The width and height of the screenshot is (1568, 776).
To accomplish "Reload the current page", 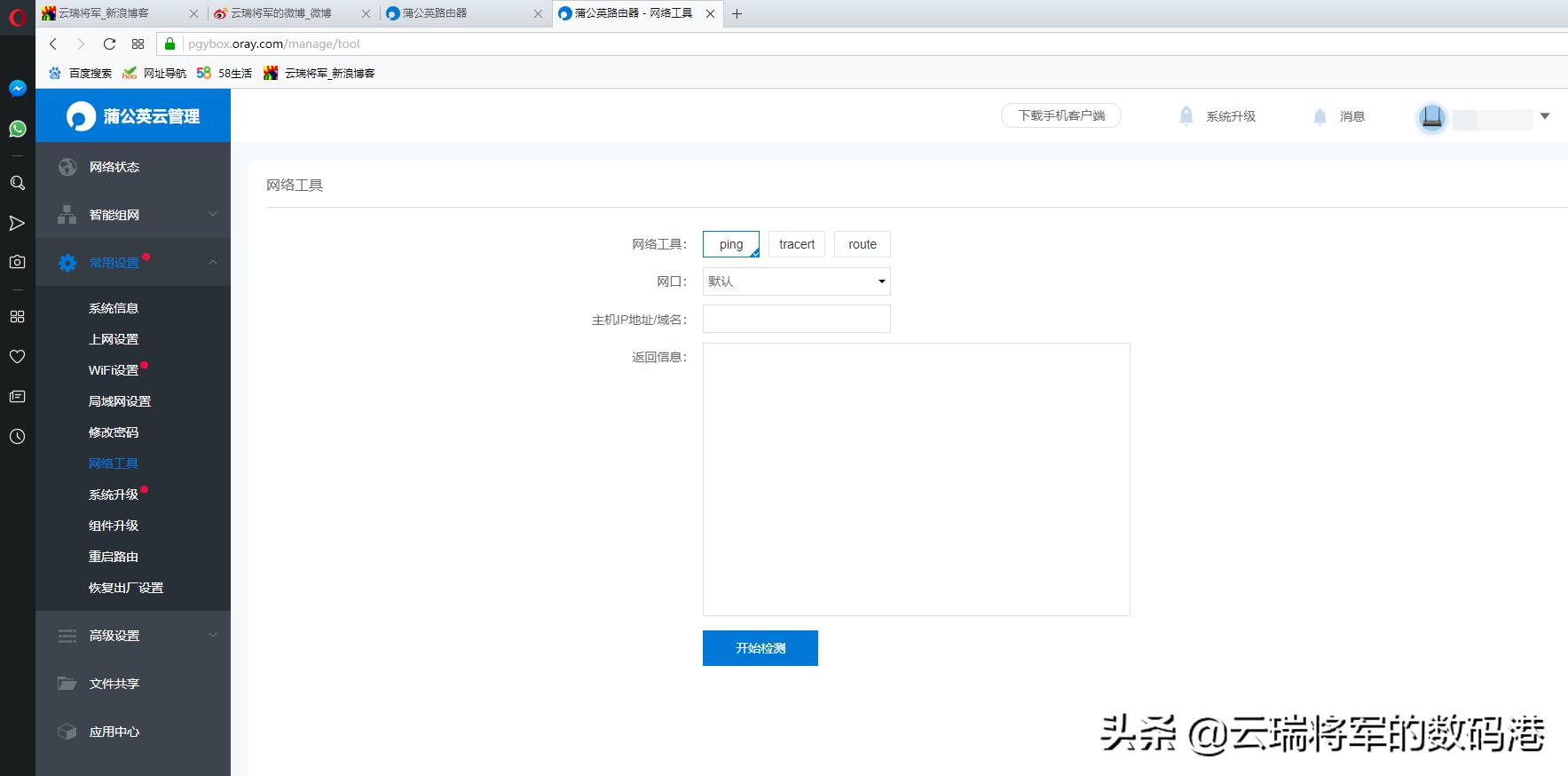I will 109,44.
